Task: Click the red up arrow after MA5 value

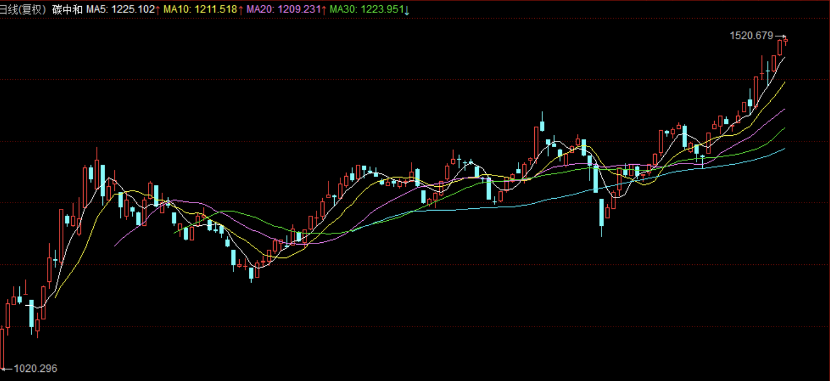Action: (158, 10)
